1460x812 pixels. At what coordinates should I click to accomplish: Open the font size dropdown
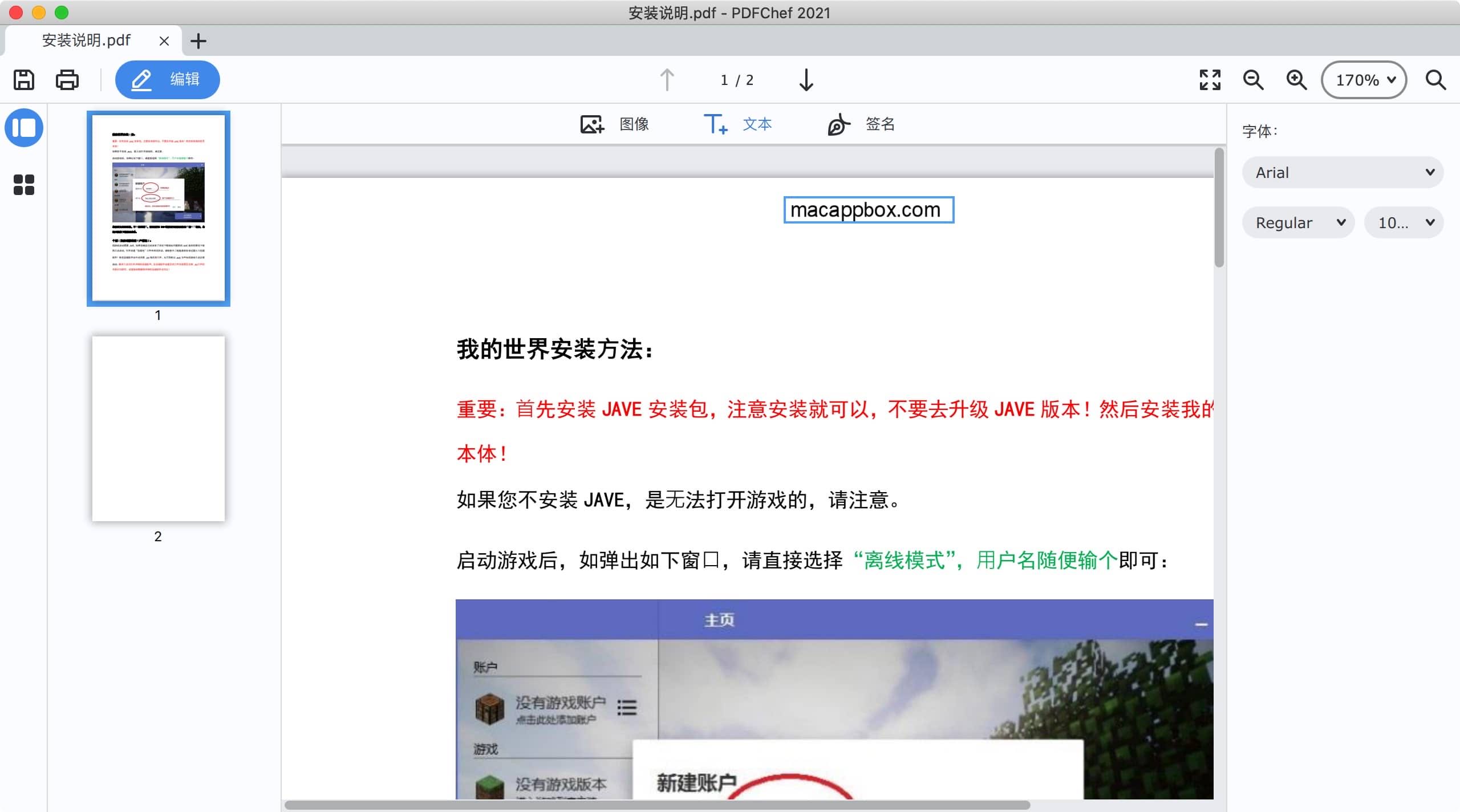click(1404, 222)
